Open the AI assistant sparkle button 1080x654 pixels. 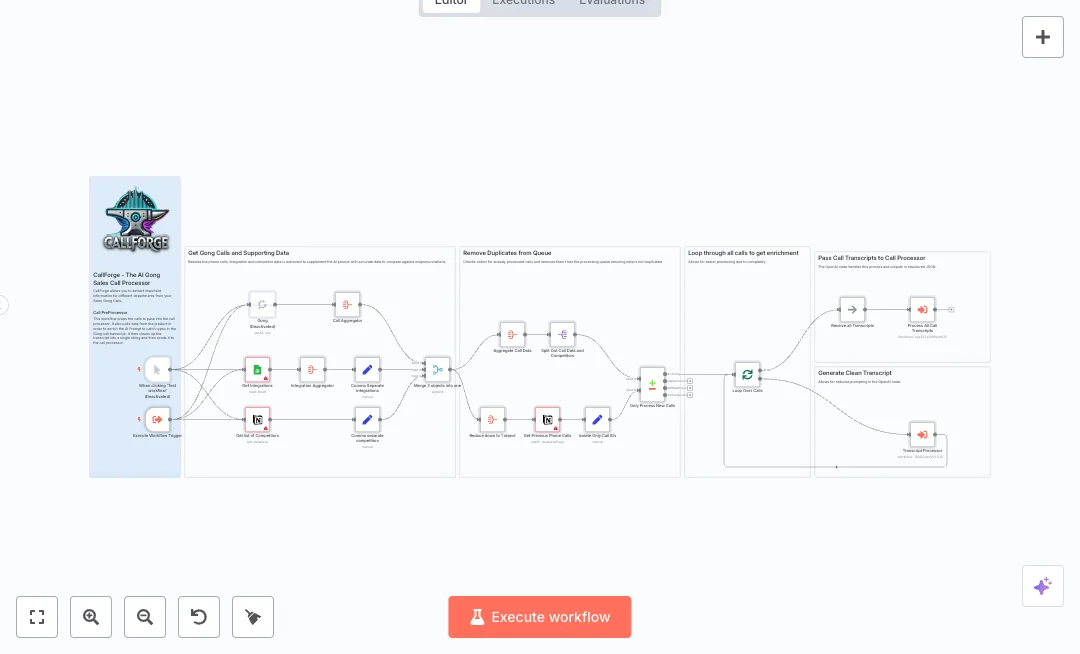pos(1042,586)
